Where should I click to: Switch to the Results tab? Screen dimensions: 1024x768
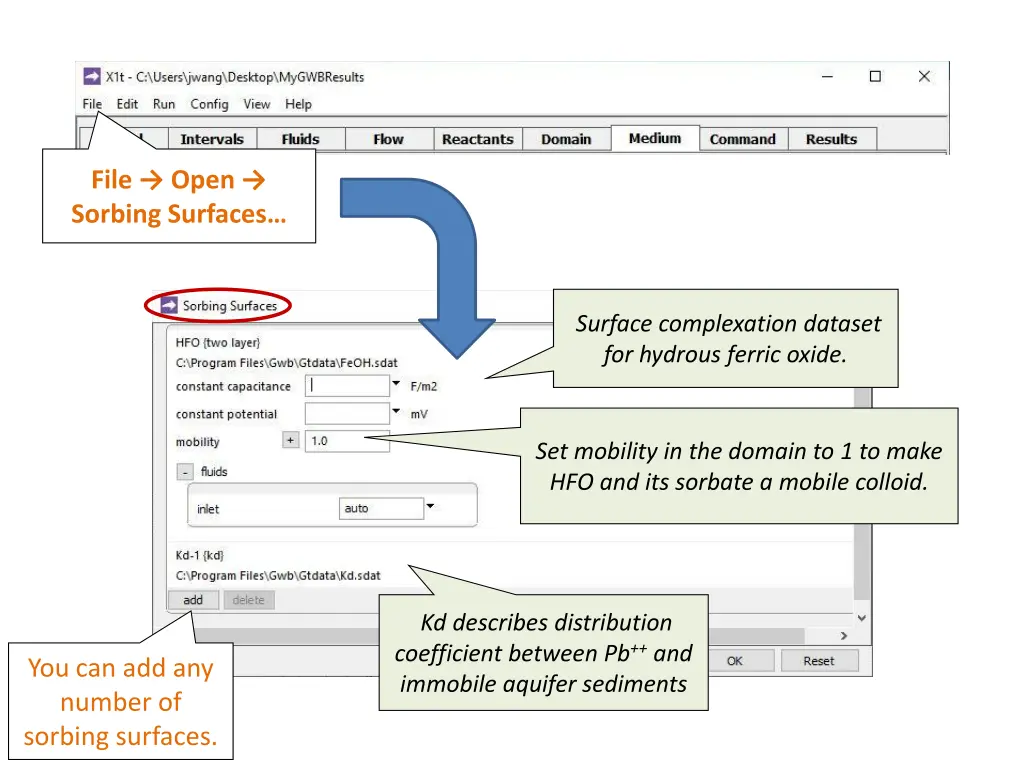point(831,139)
